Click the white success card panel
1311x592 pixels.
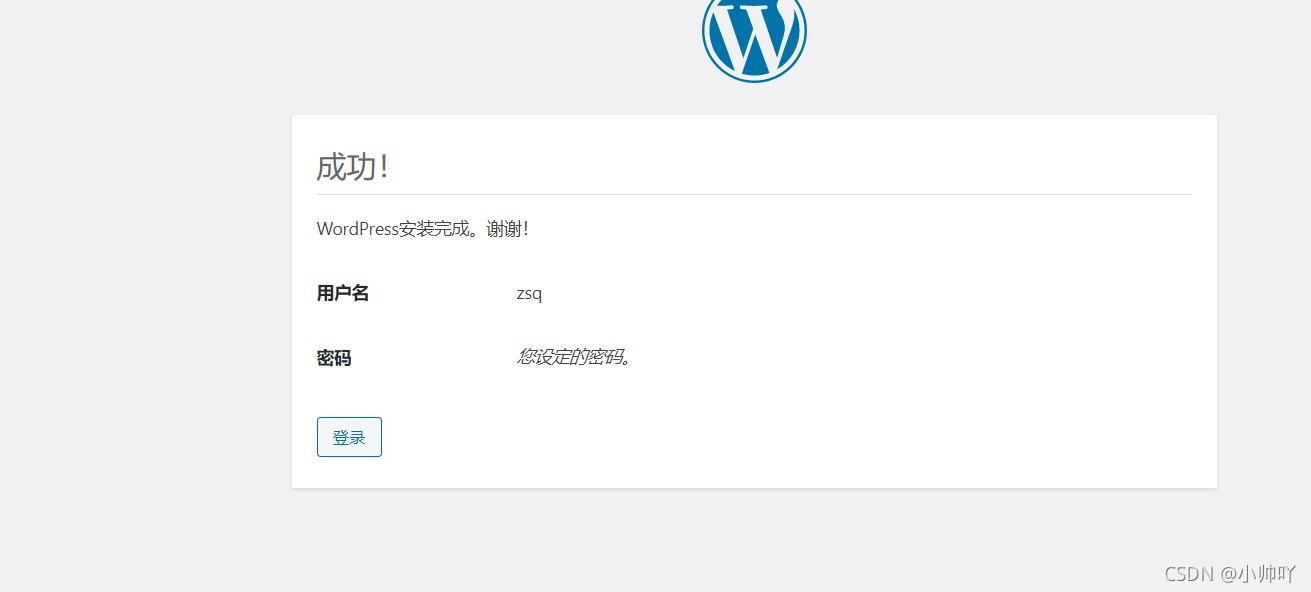(900, 300)
